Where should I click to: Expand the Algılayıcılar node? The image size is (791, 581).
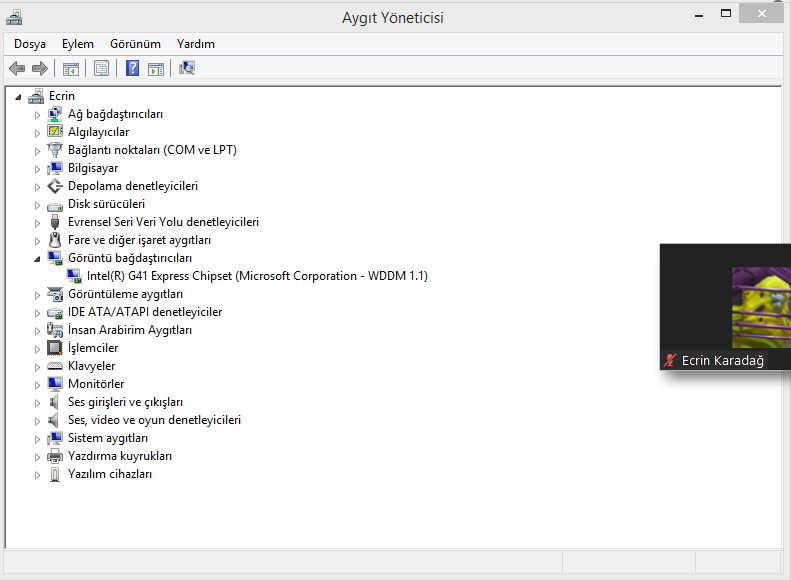(x=37, y=133)
